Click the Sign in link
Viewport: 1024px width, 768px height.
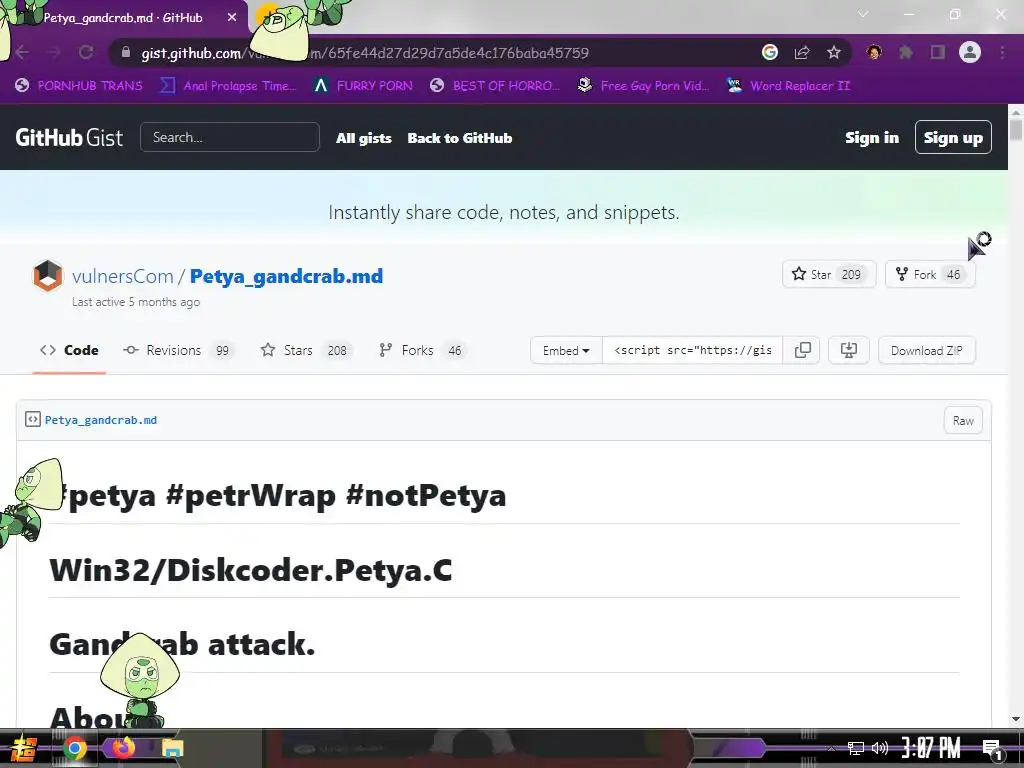coord(872,138)
